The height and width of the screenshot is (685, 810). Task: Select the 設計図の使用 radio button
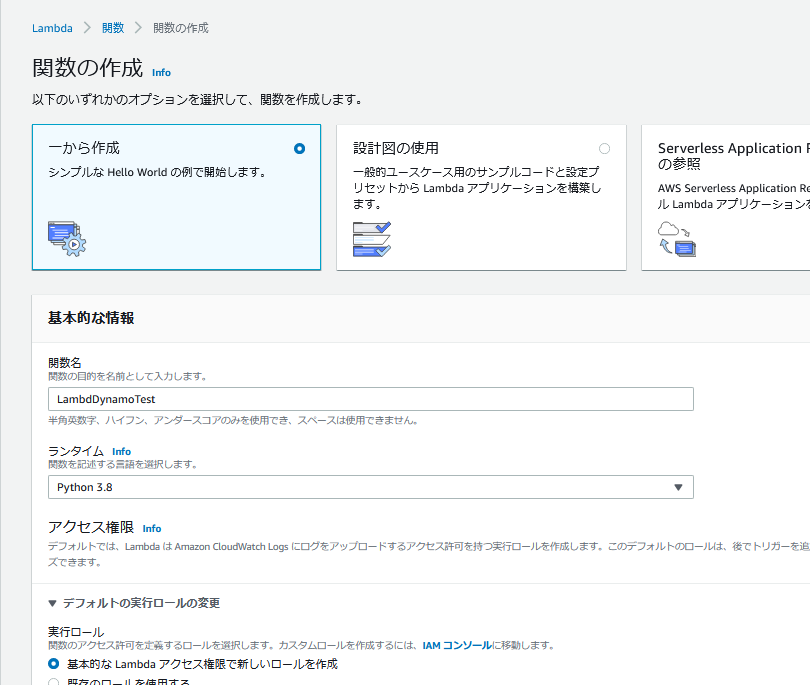pyautogui.click(x=604, y=149)
